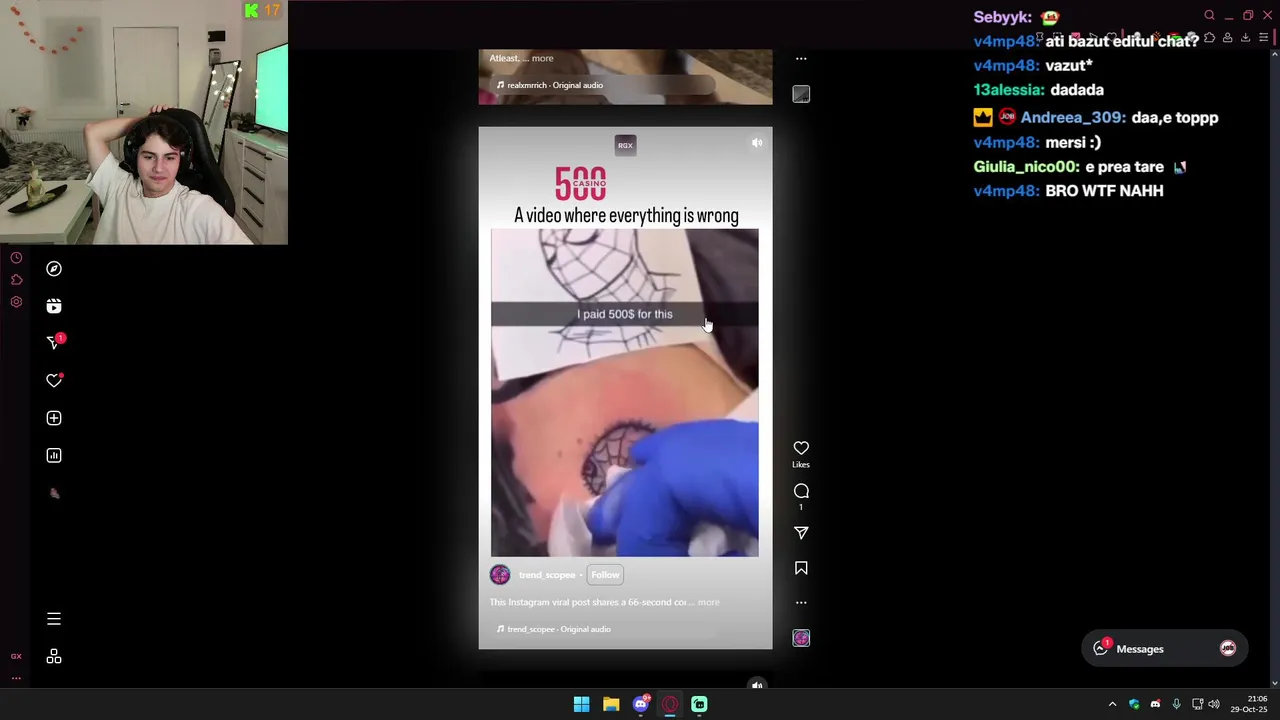Open Opera history clock icon

(x=16, y=258)
